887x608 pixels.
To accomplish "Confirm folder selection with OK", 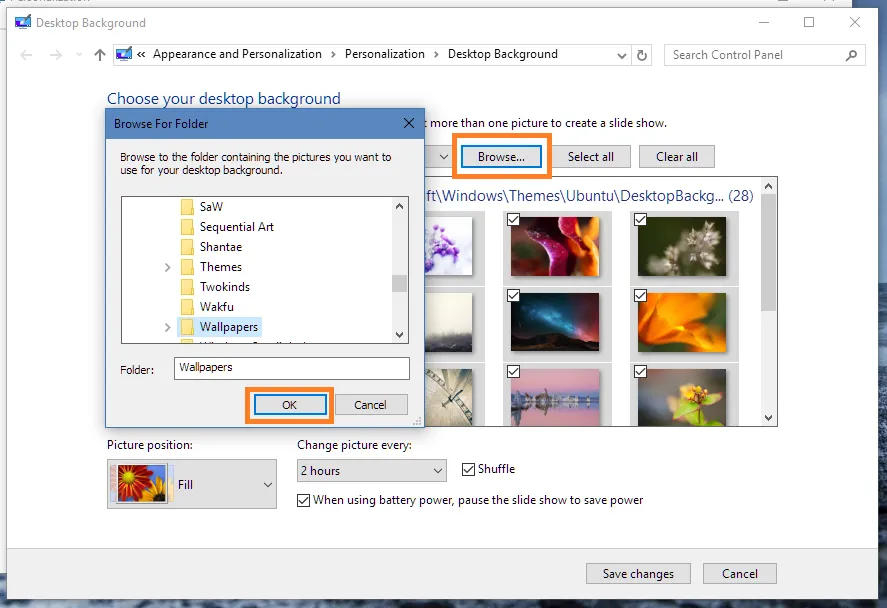I will pyautogui.click(x=290, y=405).
